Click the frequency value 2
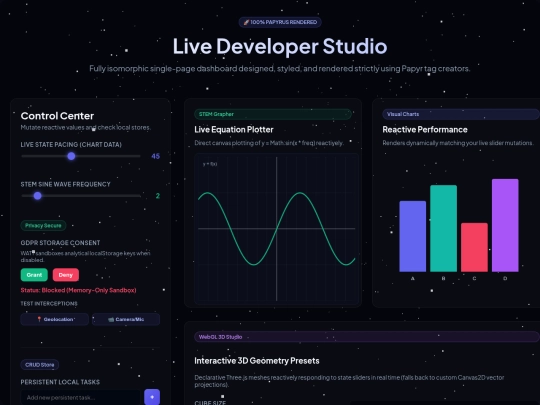 coord(158,196)
